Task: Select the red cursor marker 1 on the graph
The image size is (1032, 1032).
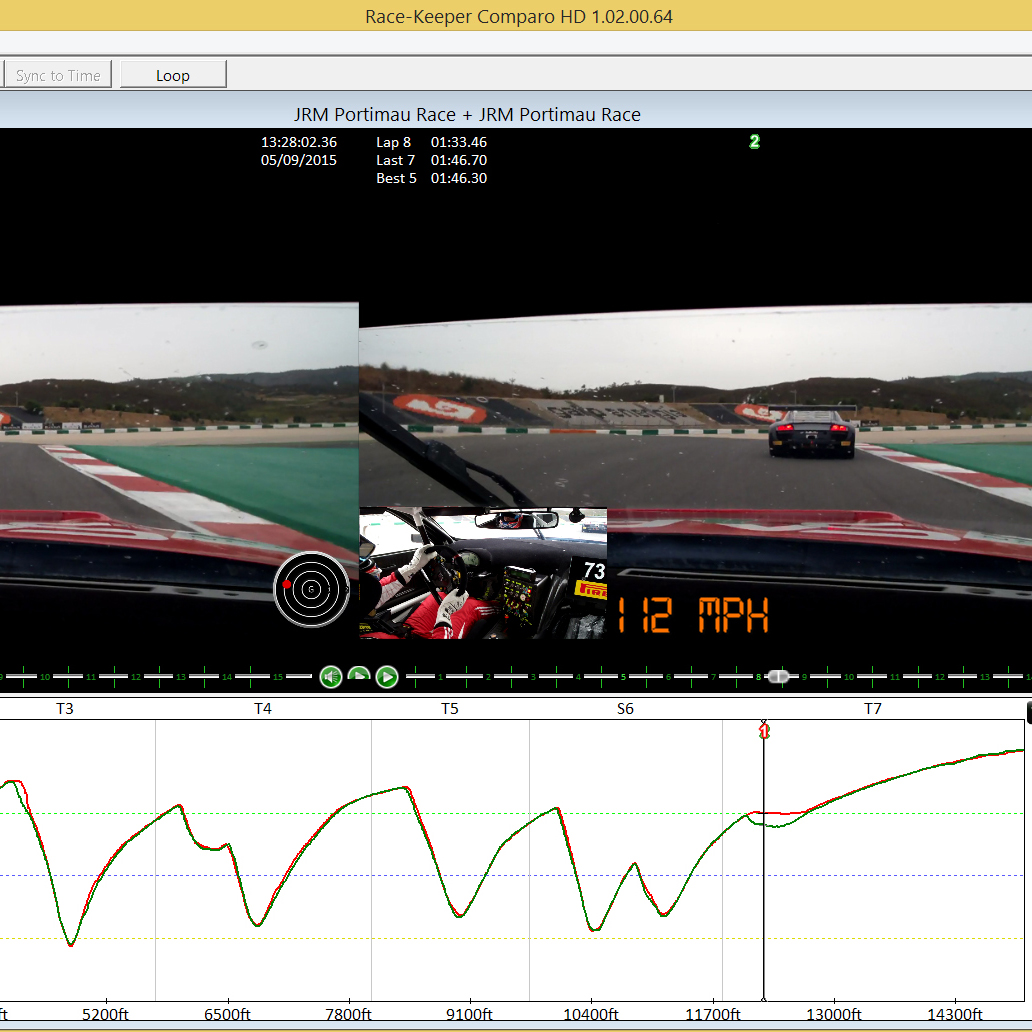Action: pos(764,731)
